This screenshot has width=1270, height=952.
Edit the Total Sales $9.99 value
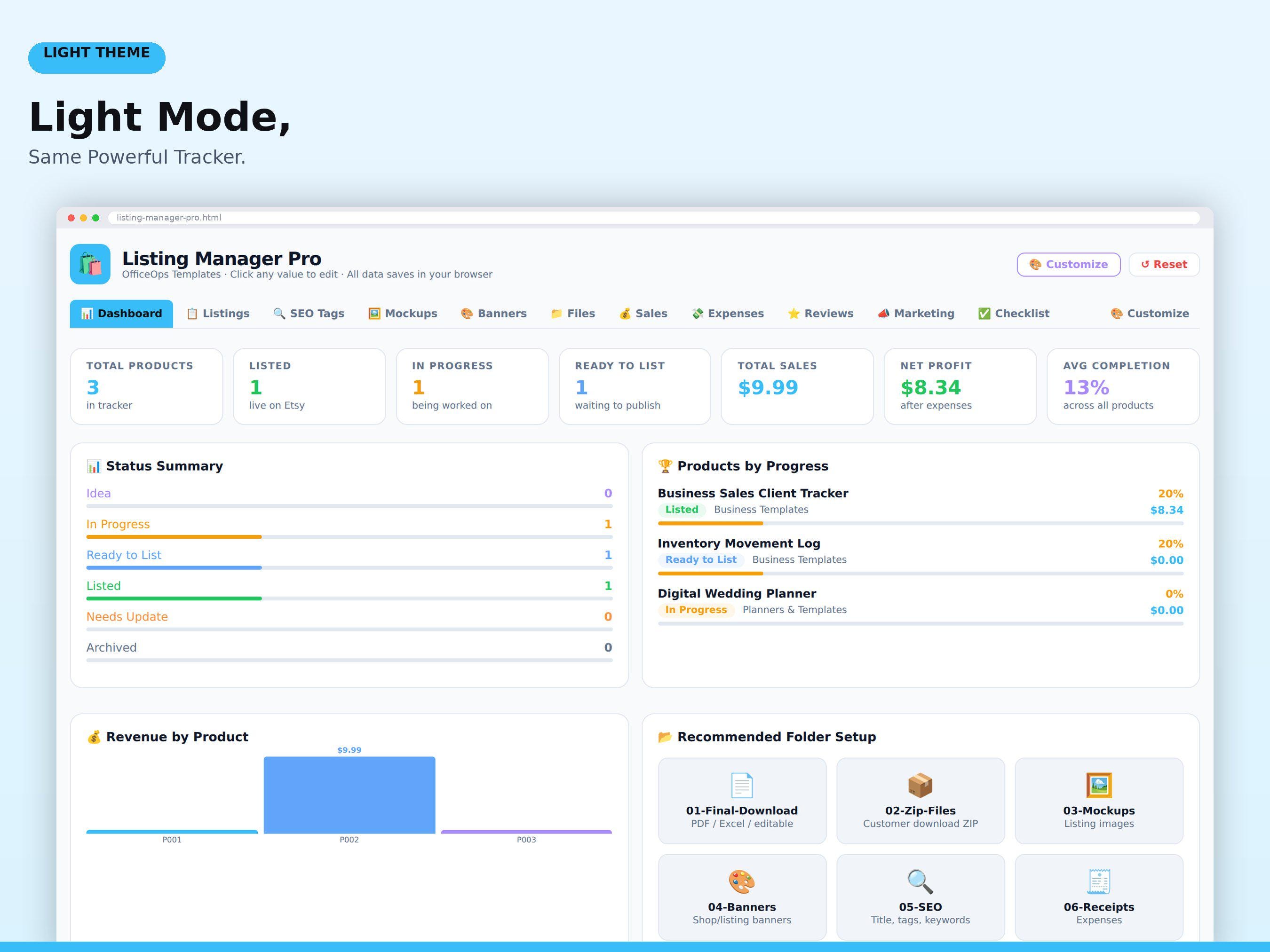768,388
